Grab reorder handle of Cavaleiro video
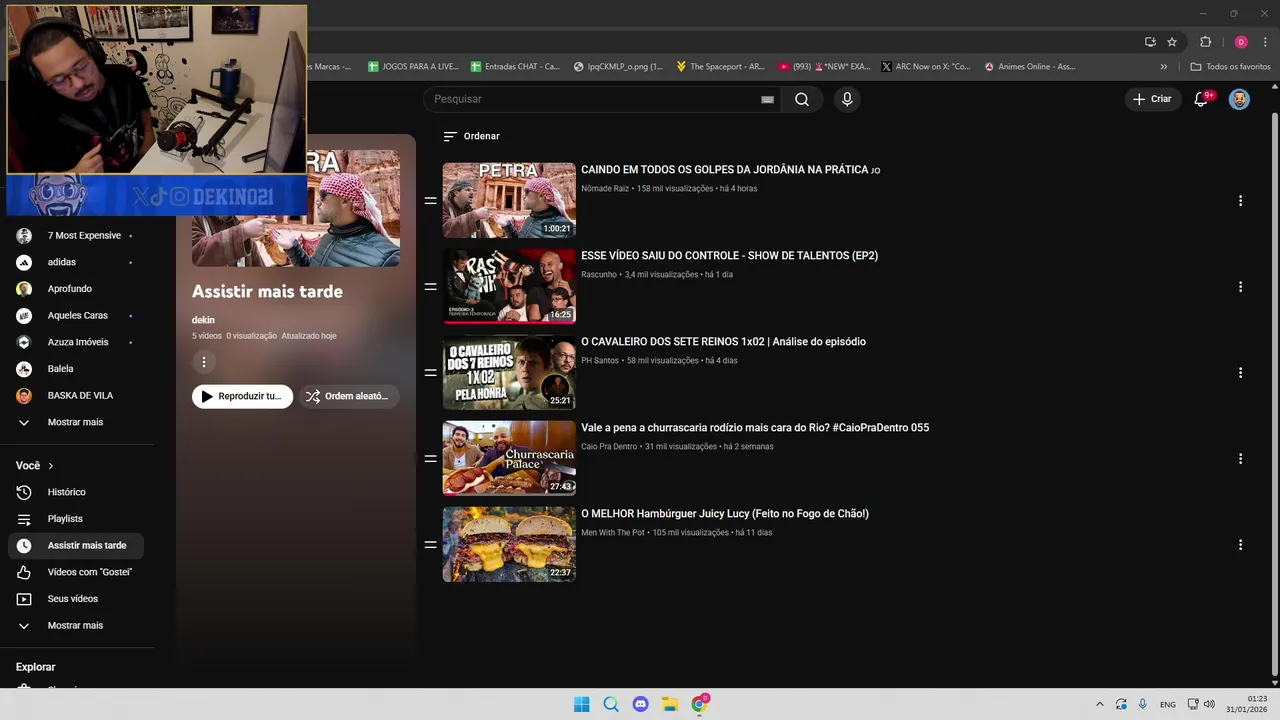This screenshot has width=1280, height=720. pyautogui.click(x=430, y=373)
